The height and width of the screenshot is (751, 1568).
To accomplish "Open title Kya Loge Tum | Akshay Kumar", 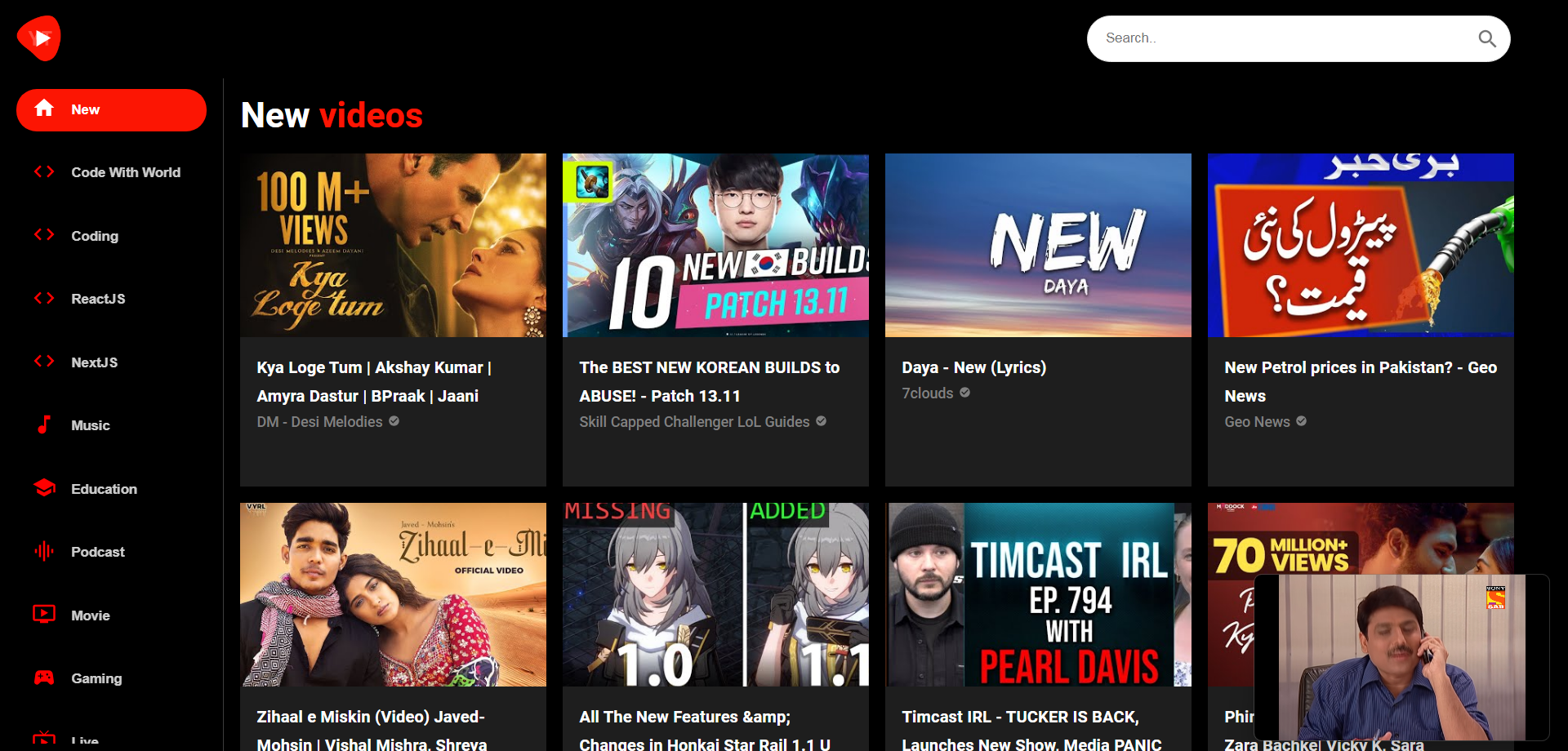I will coord(374,382).
